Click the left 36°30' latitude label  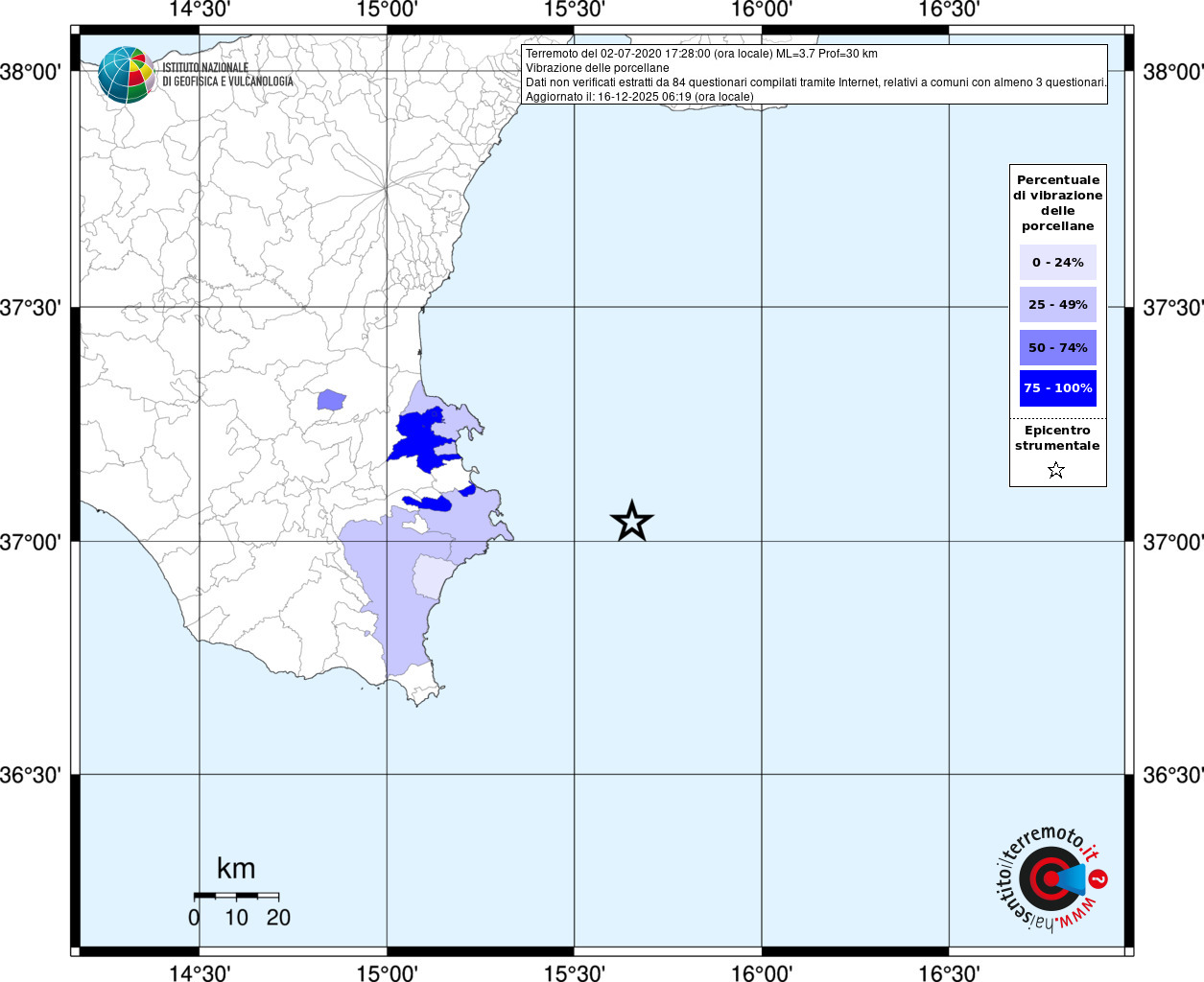tap(31, 775)
